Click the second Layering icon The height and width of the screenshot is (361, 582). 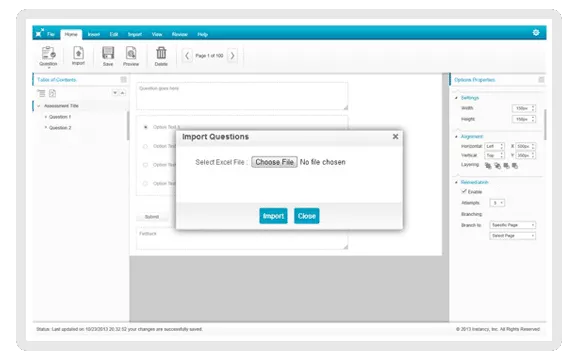tap(497, 165)
